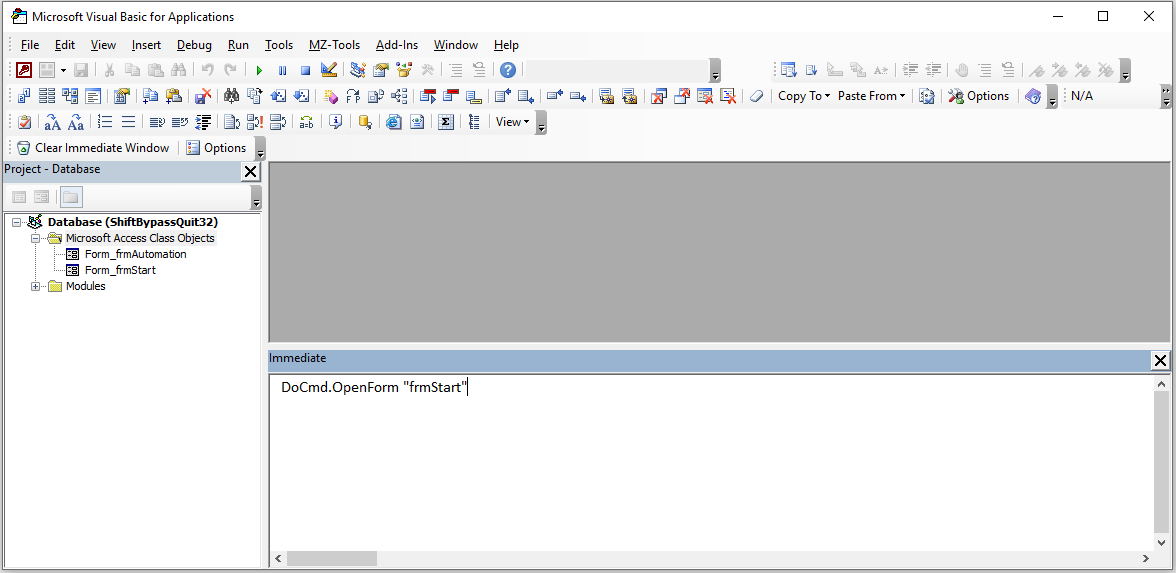Click the a=b replace icon
The image size is (1176, 573).
(x=306, y=122)
